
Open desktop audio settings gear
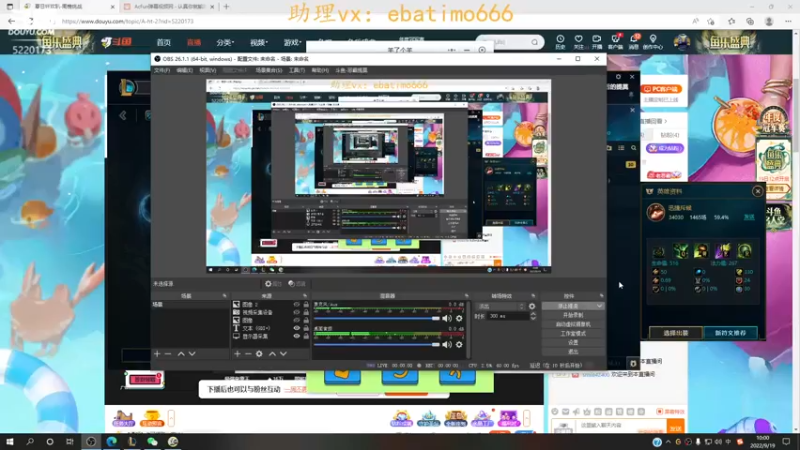[x=459, y=345]
